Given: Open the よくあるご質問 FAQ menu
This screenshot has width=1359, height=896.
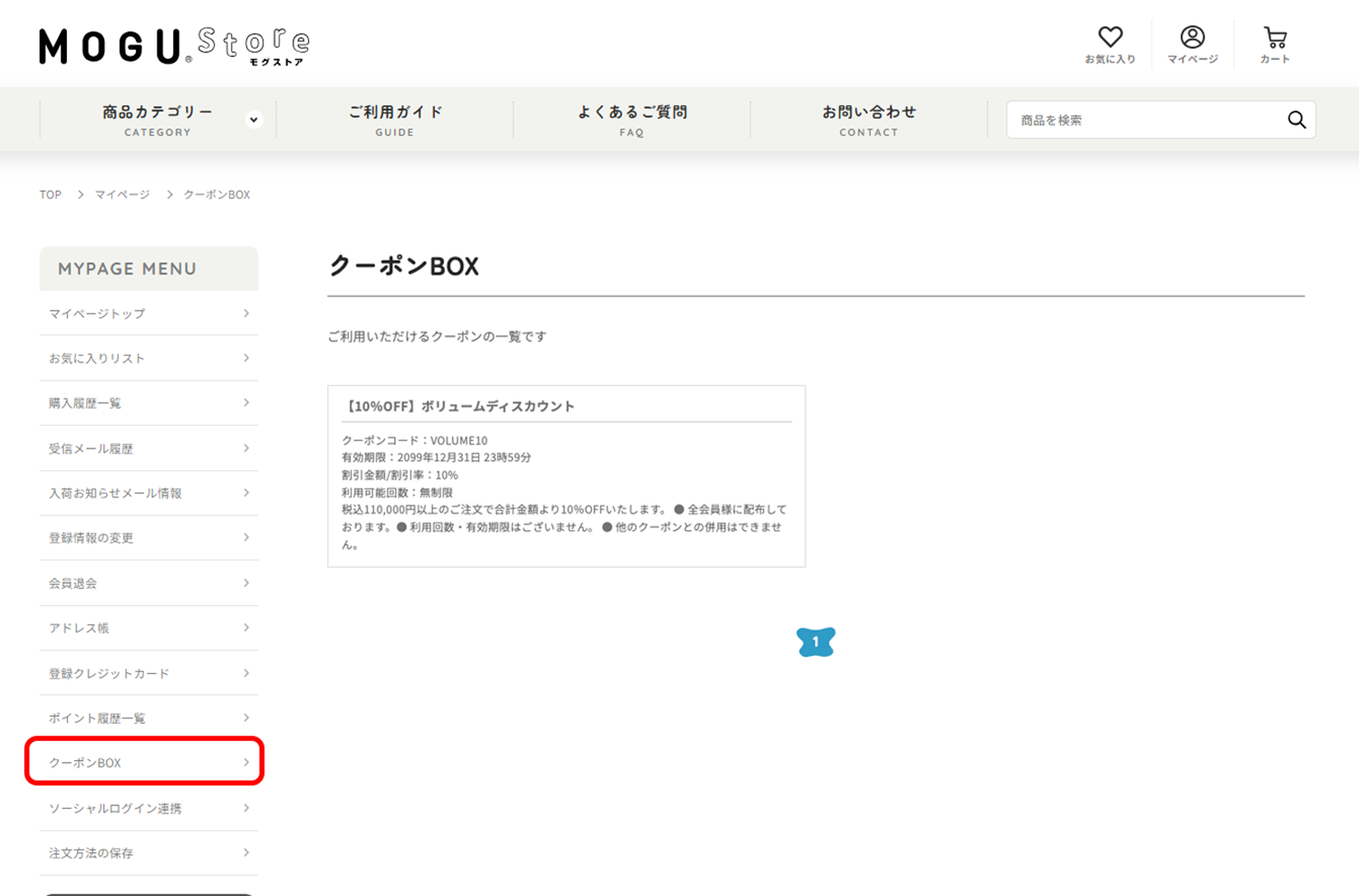Looking at the screenshot, I should (631, 120).
